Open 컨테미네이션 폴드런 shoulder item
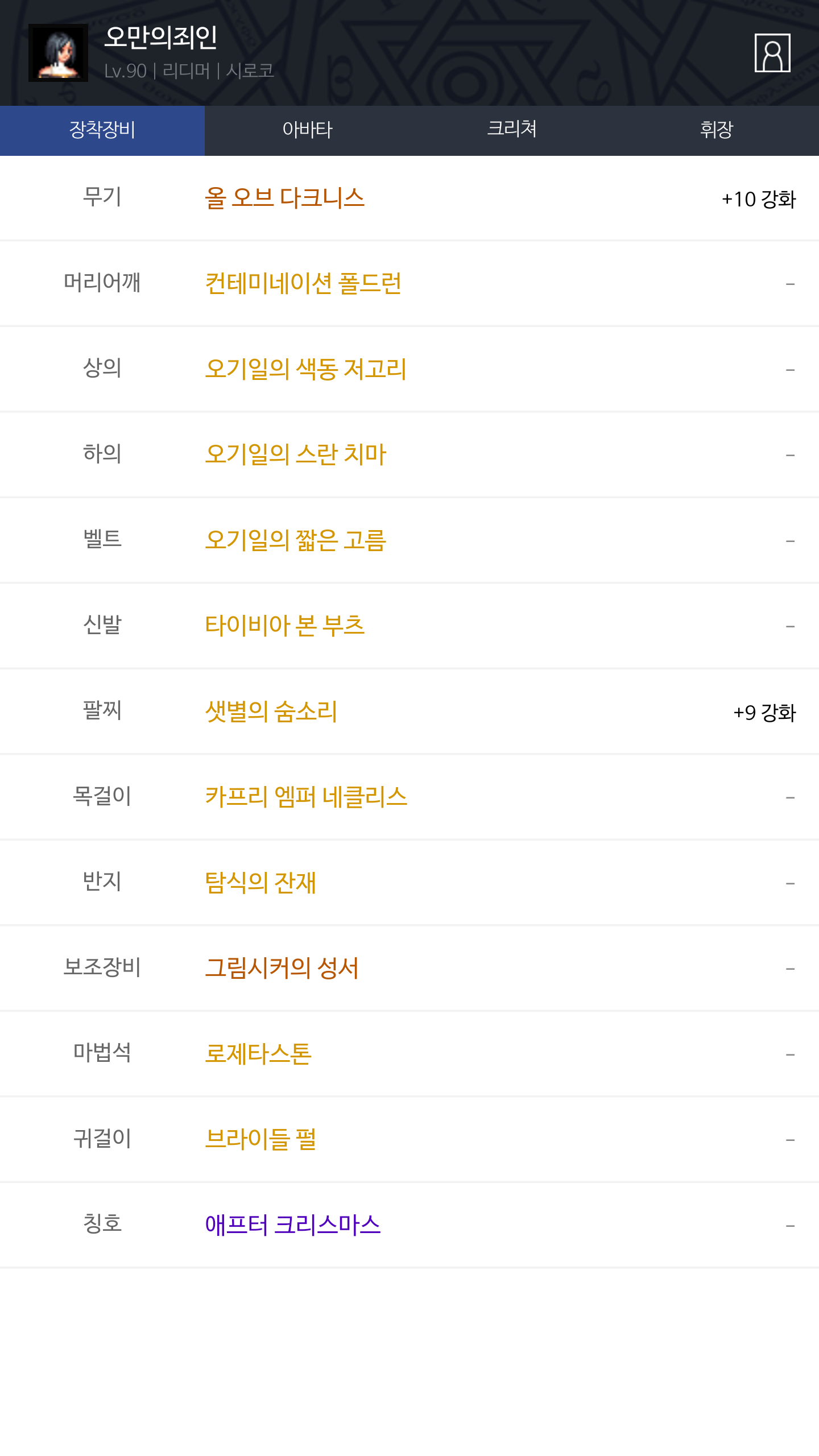Screen dimensions: 819x1456 coord(303,283)
